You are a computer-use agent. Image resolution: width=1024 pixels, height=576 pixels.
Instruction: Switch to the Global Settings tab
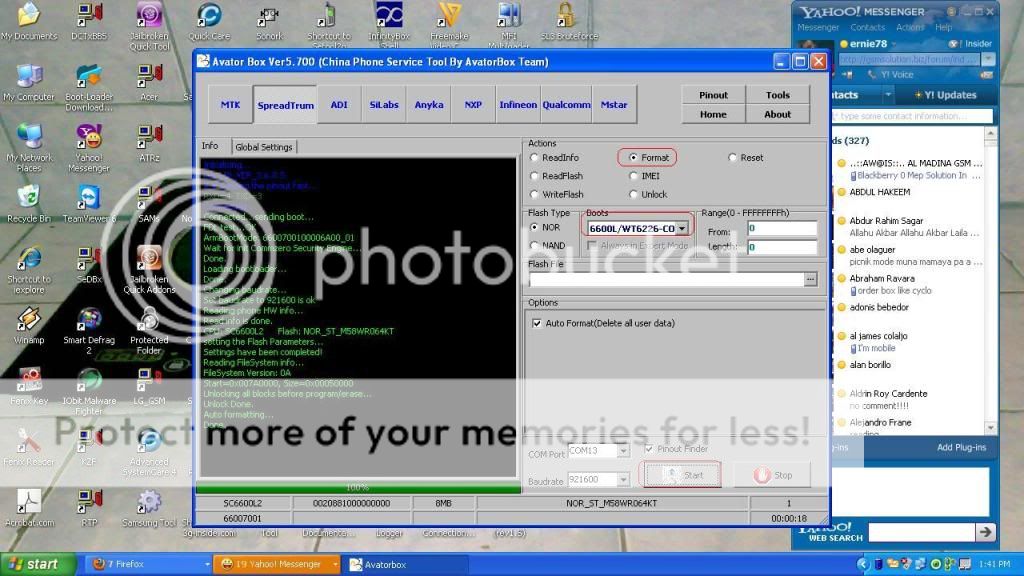click(264, 147)
